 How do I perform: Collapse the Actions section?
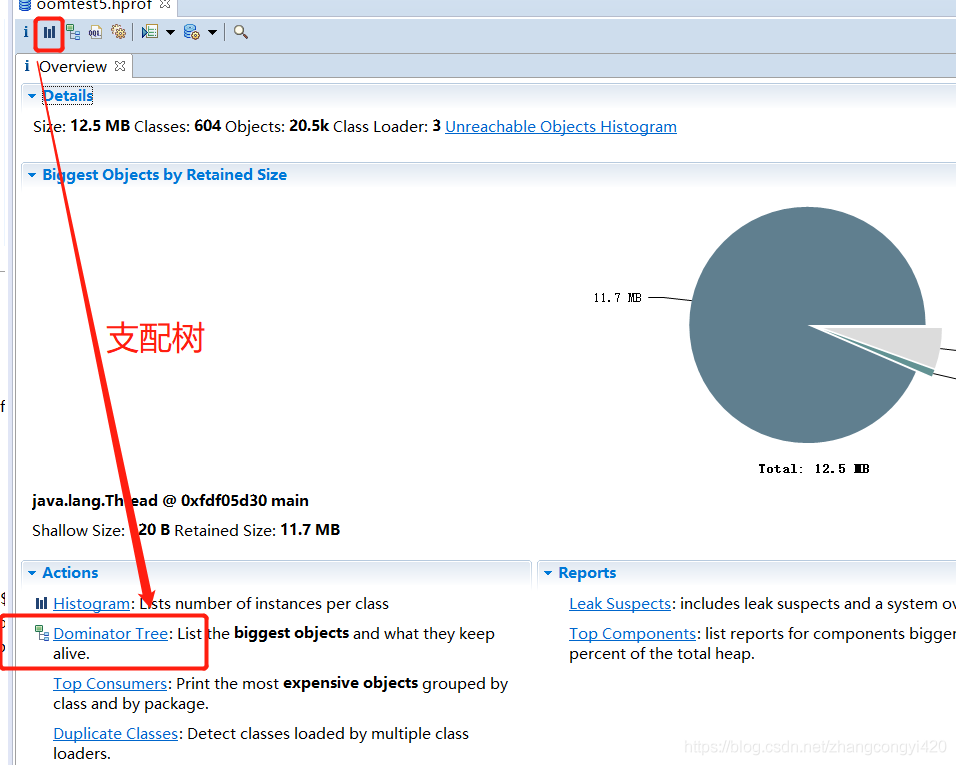click(x=32, y=573)
